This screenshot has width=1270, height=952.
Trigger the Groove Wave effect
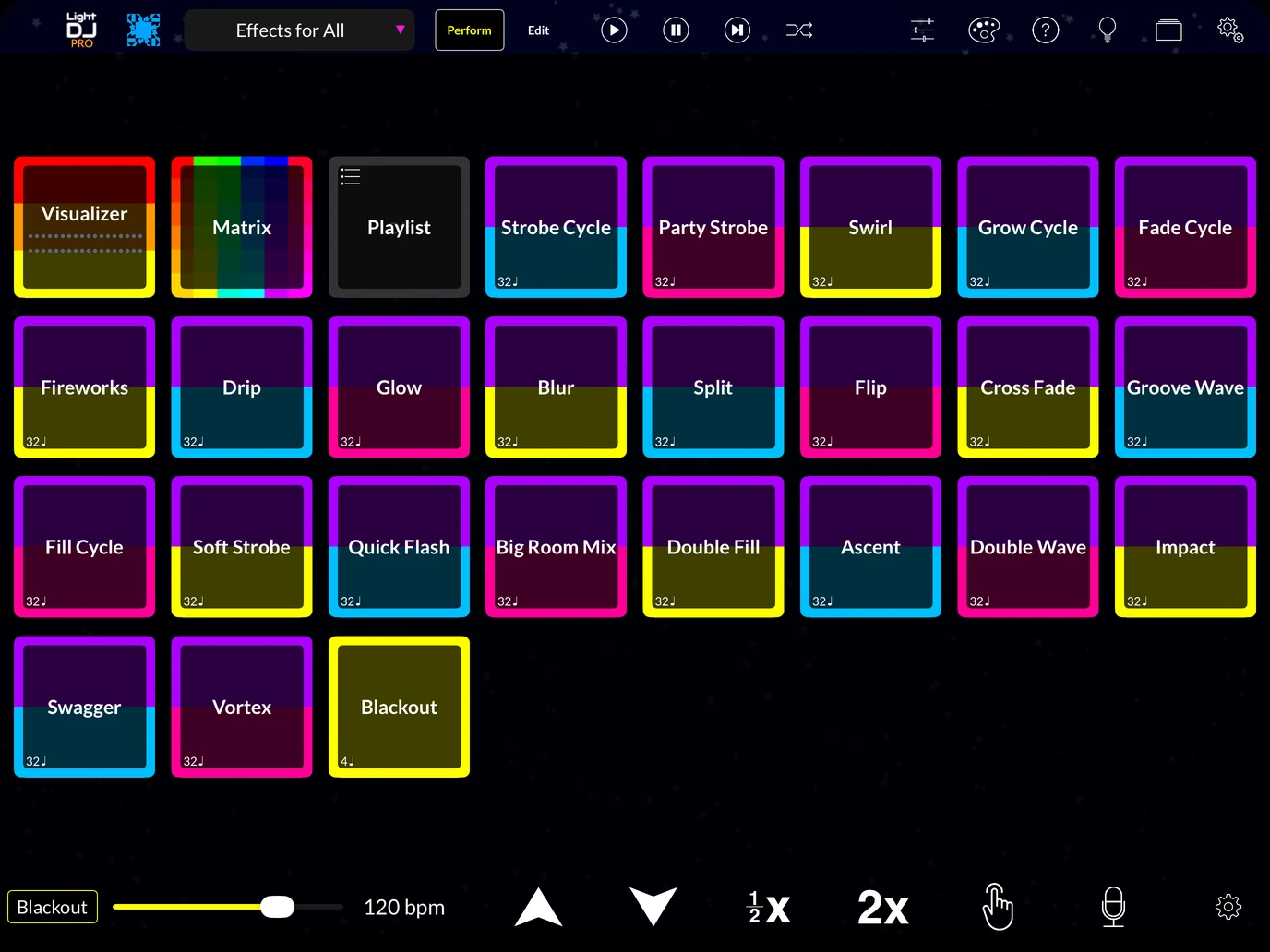coord(1185,387)
